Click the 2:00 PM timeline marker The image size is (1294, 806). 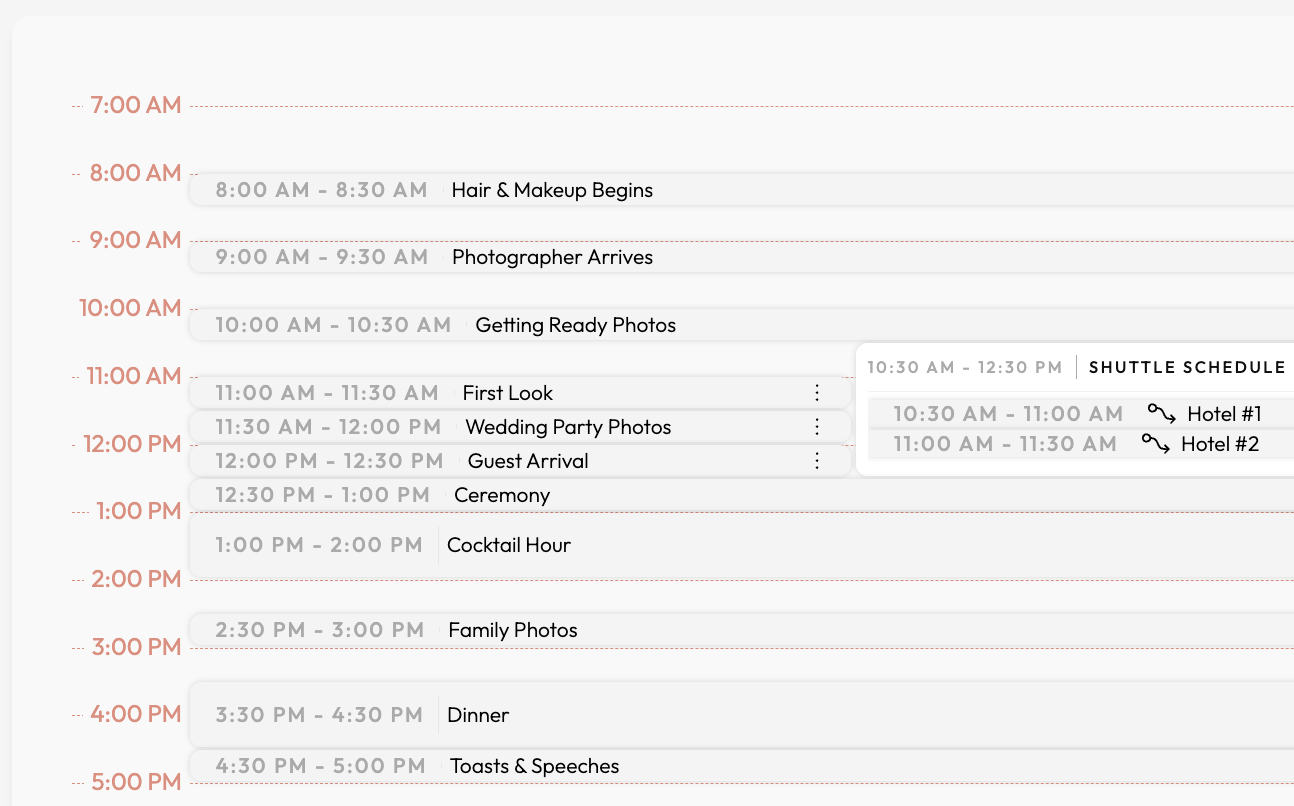tap(136, 579)
